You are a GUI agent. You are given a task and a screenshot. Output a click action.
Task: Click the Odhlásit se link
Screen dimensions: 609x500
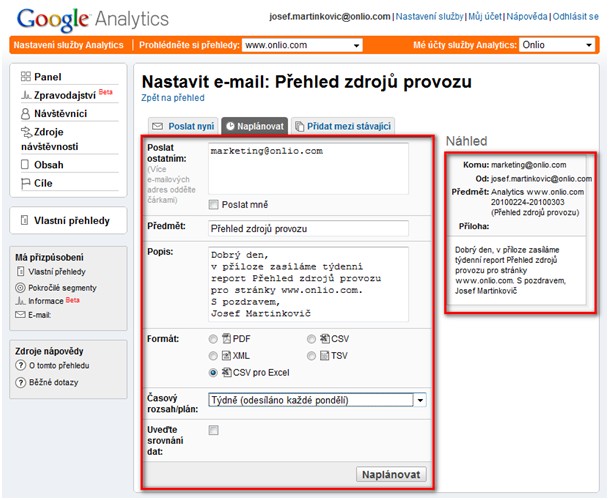pos(576,17)
